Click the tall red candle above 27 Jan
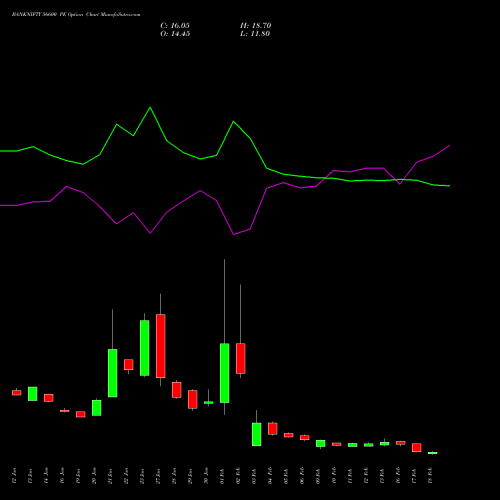 (x=161, y=346)
